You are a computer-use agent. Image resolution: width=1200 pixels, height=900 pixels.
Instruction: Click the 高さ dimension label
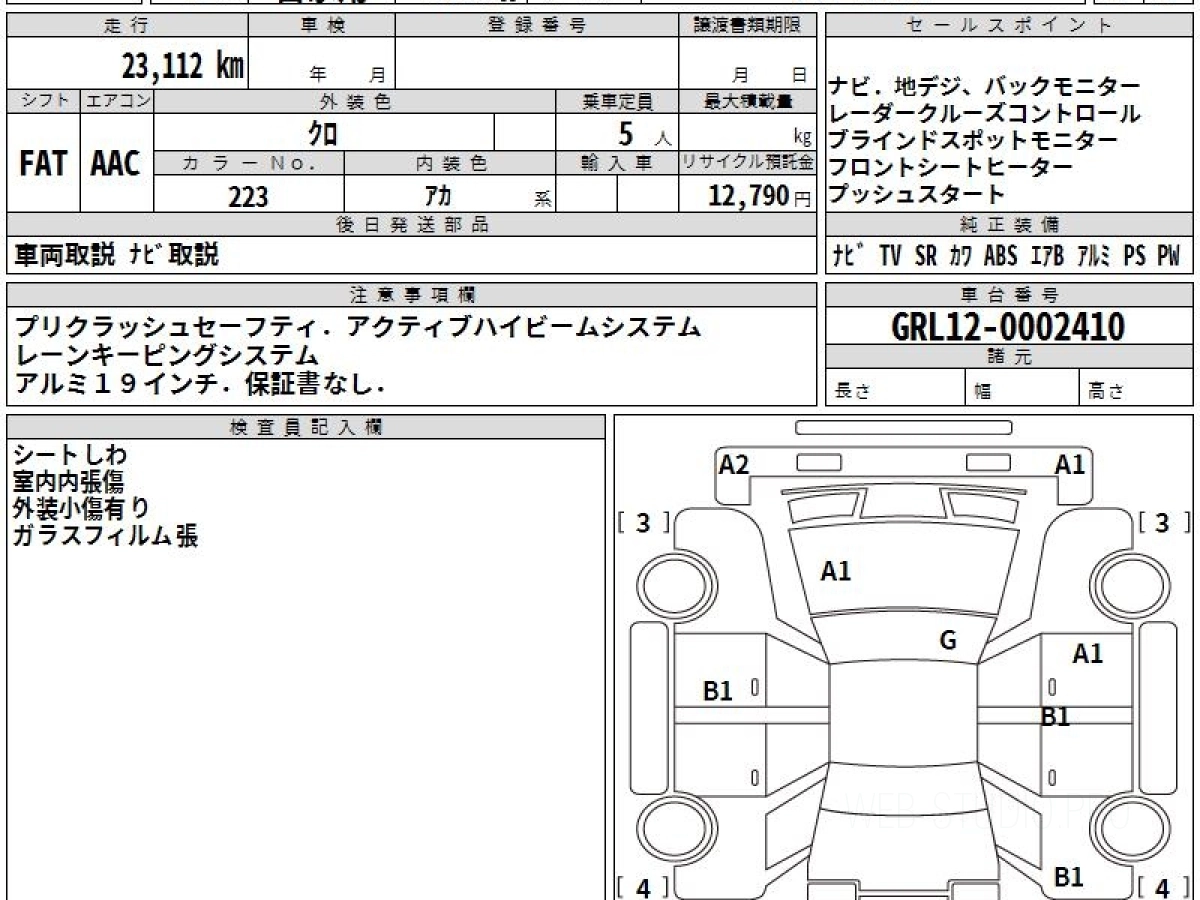click(x=1107, y=392)
